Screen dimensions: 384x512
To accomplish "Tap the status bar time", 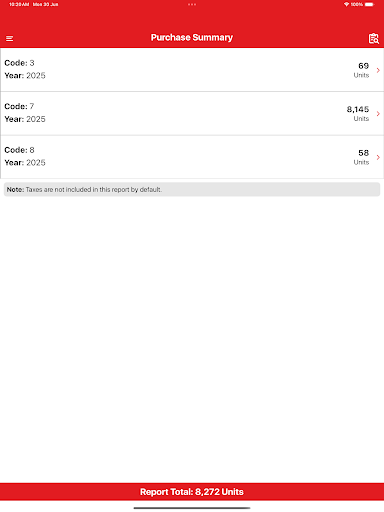I will pyautogui.click(x=19, y=4).
